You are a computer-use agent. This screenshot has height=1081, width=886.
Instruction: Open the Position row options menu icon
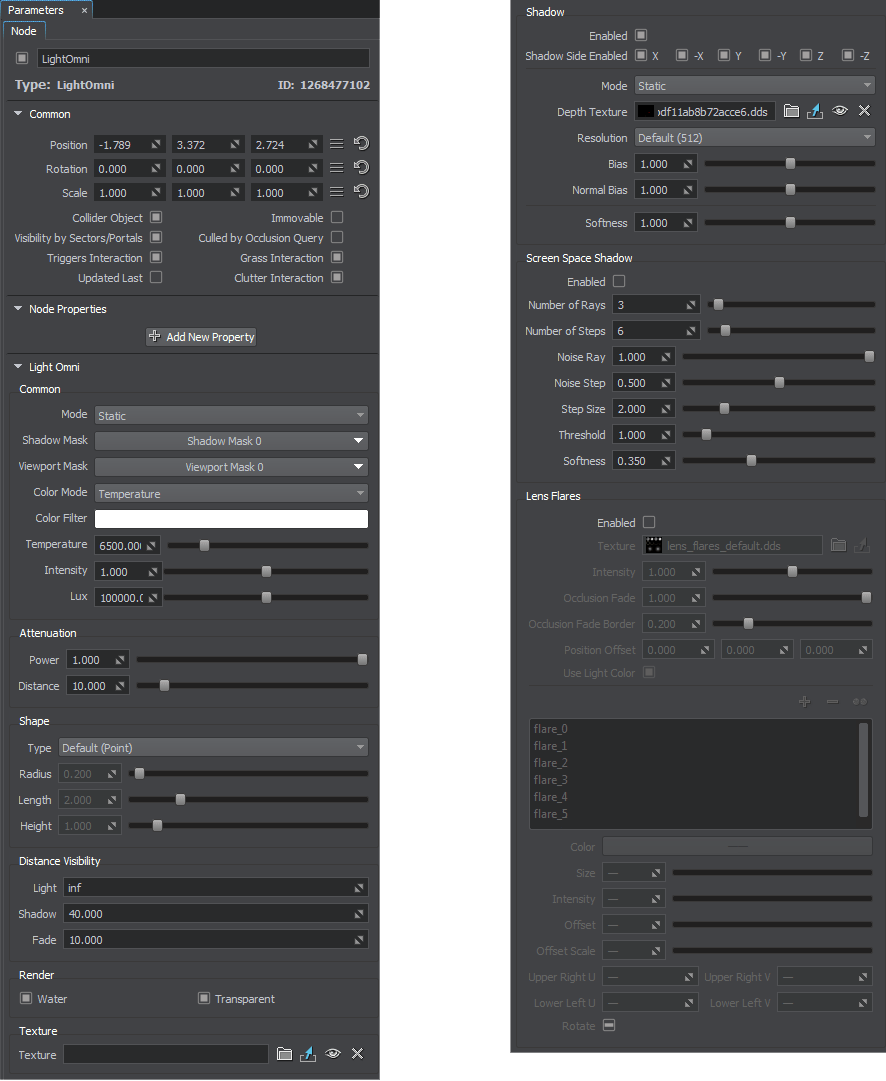pos(337,144)
